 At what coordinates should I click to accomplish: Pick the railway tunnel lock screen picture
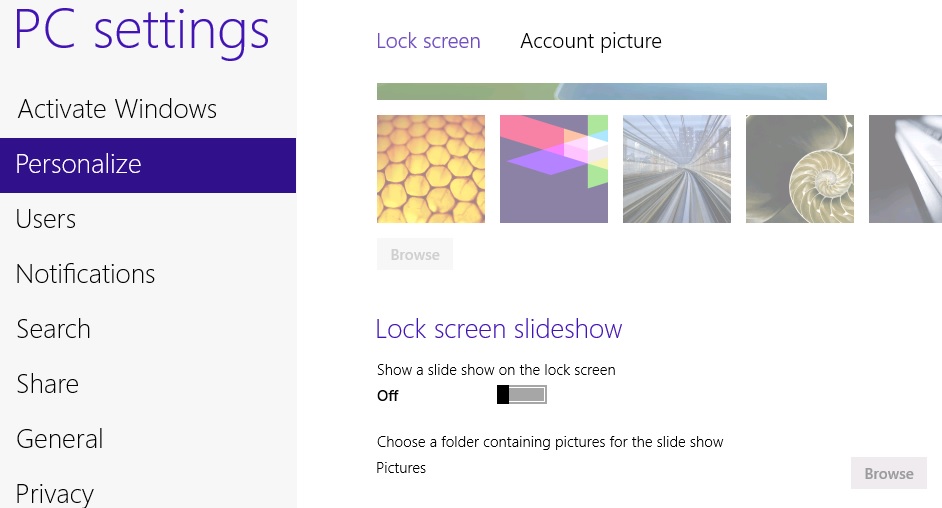click(x=677, y=169)
